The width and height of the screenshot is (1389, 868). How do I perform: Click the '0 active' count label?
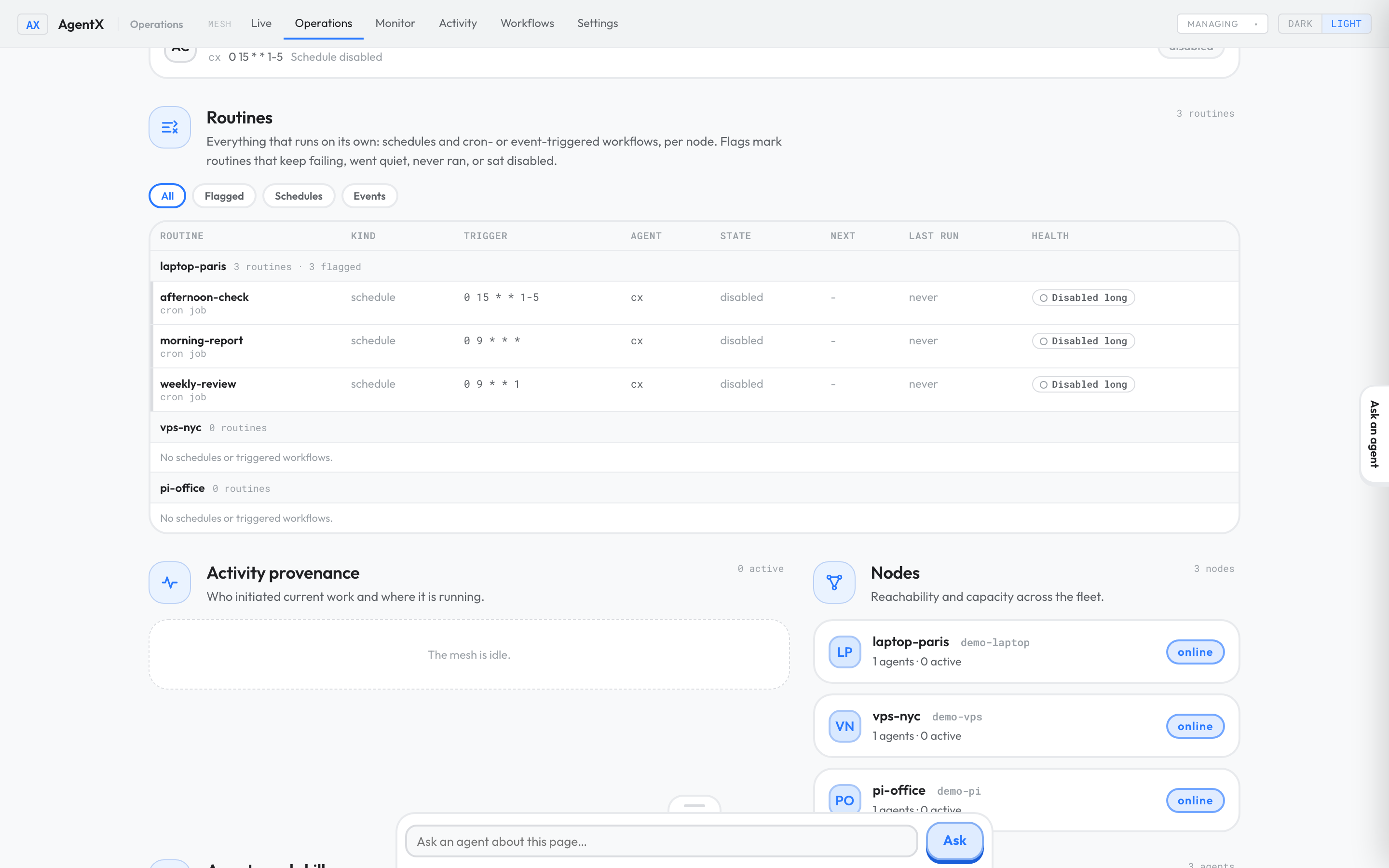(x=760, y=569)
